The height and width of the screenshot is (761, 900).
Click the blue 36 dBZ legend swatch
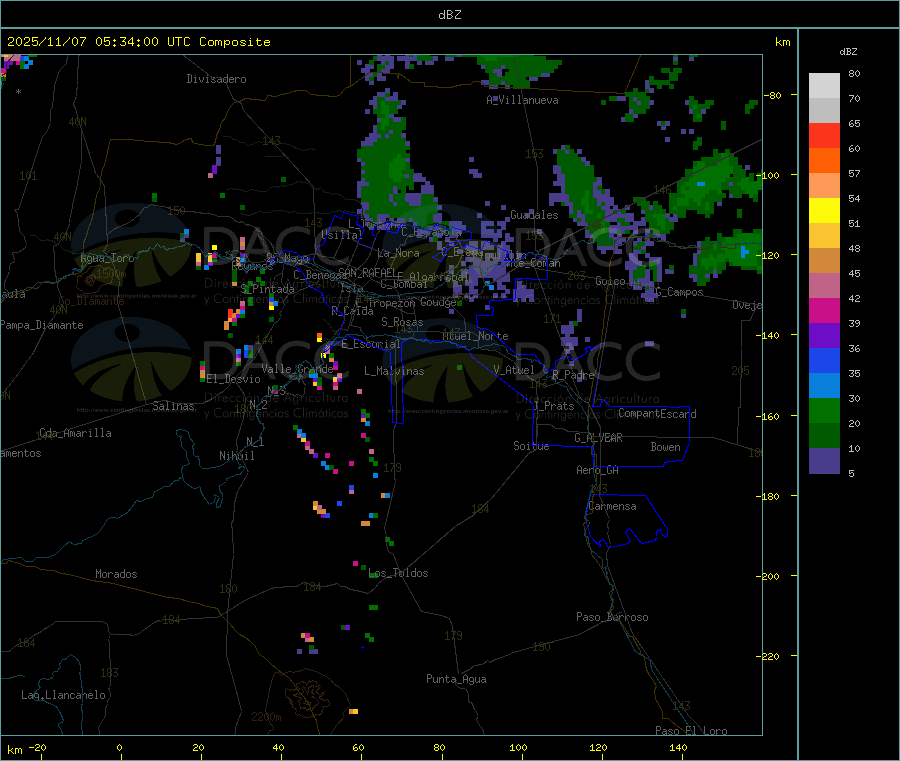click(824, 360)
